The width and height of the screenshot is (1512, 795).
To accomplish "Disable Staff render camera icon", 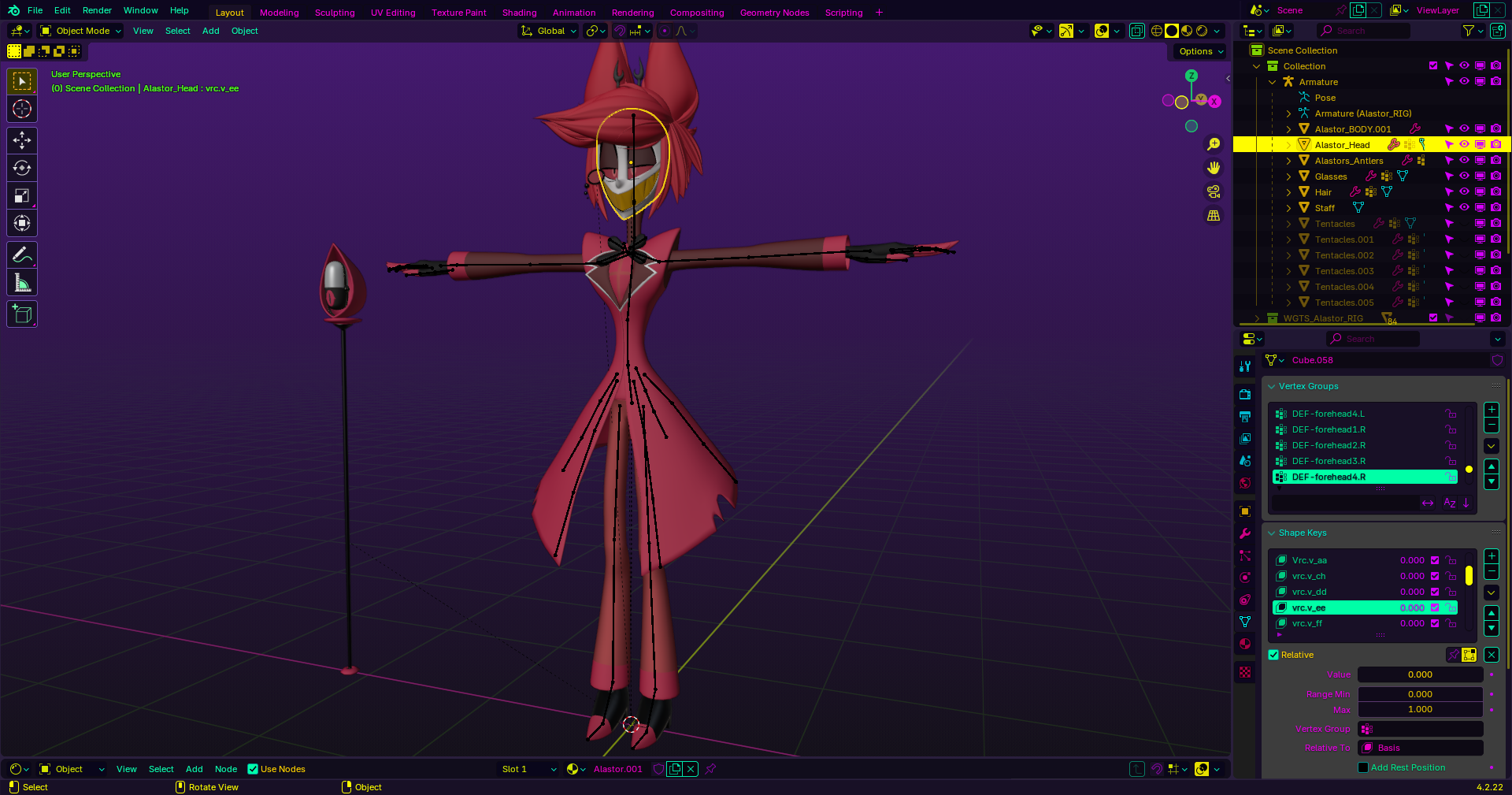I will tap(1495, 207).
